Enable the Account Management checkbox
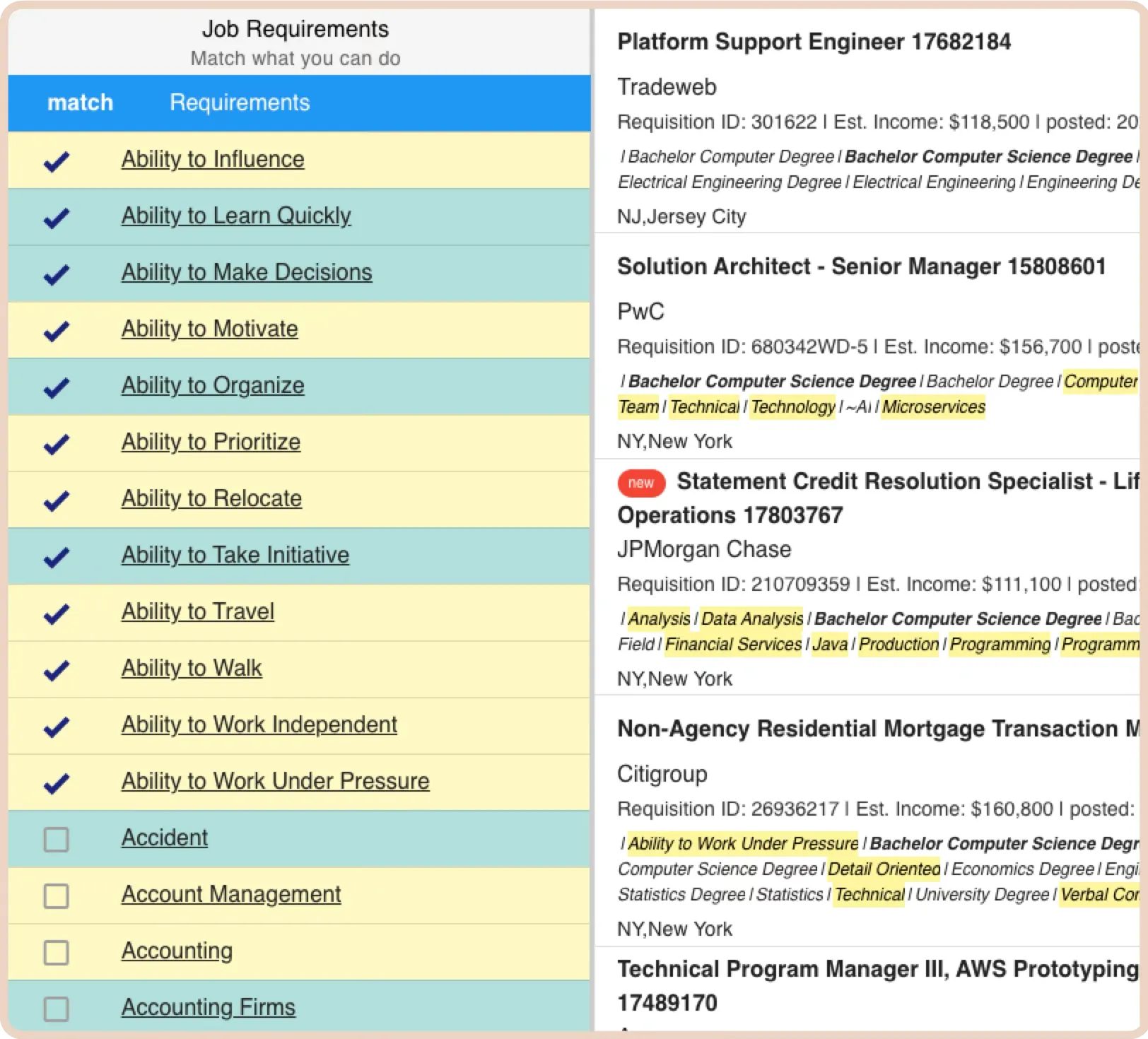This screenshot has width=1148, height=1039. 57,896
